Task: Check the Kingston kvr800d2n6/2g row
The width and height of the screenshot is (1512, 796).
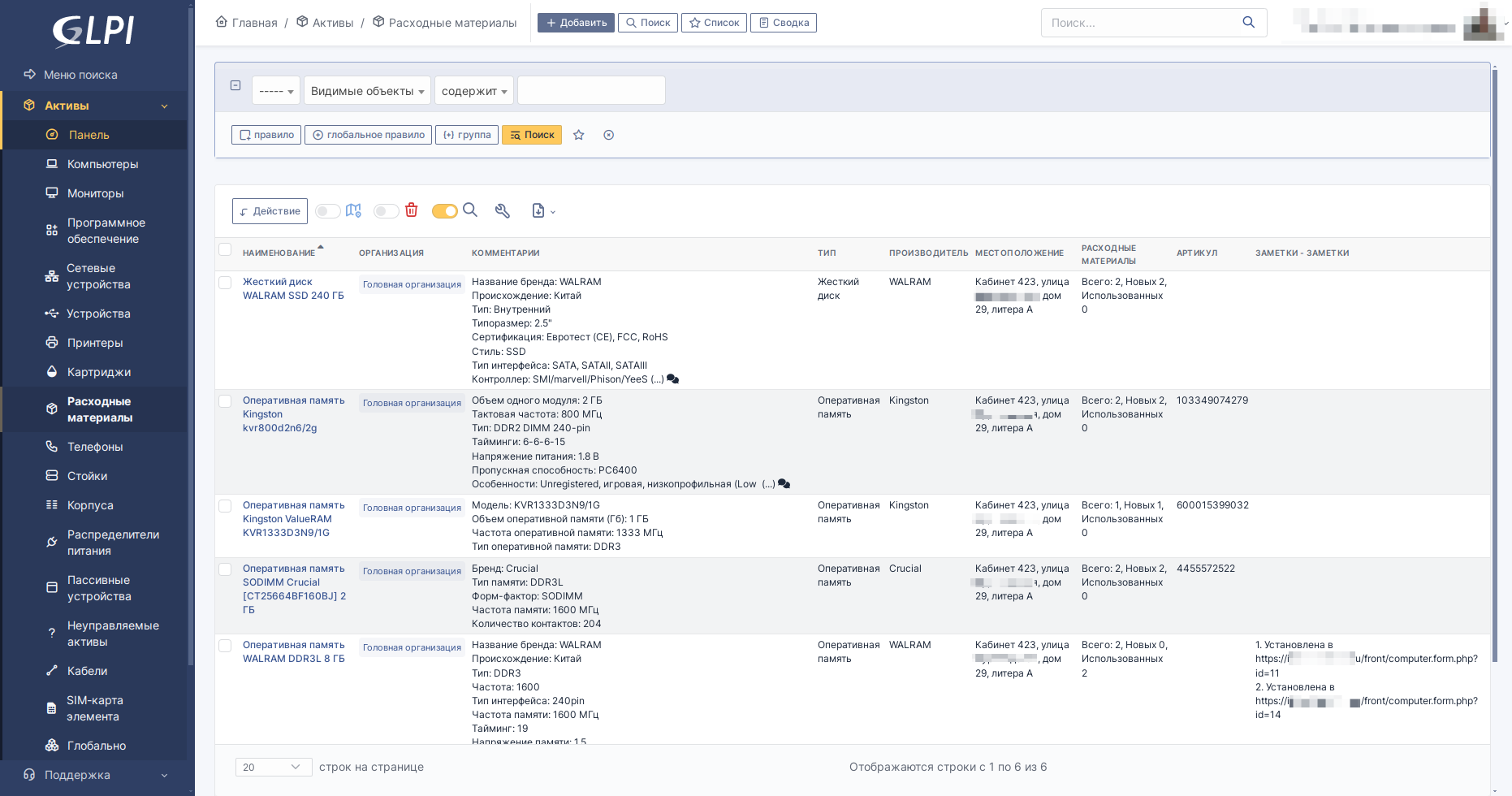Action: pos(226,401)
